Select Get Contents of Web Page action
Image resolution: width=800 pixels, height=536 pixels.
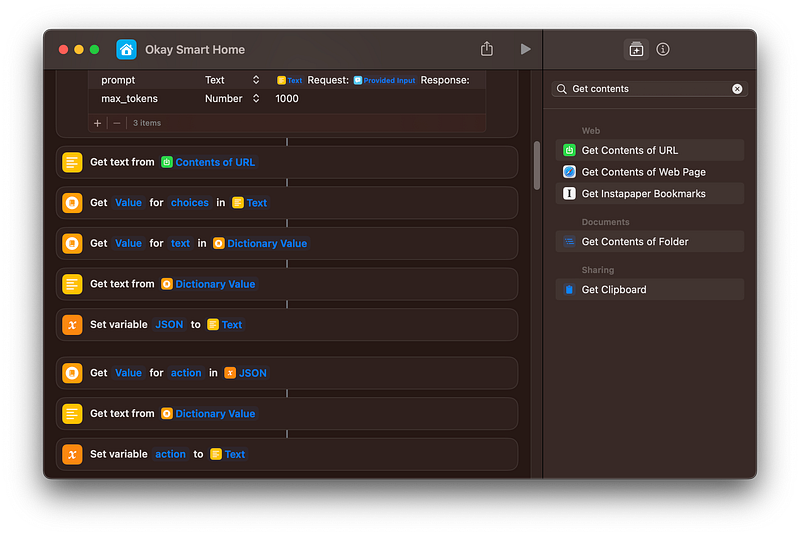pyautogui.click(x=649, y=172)
